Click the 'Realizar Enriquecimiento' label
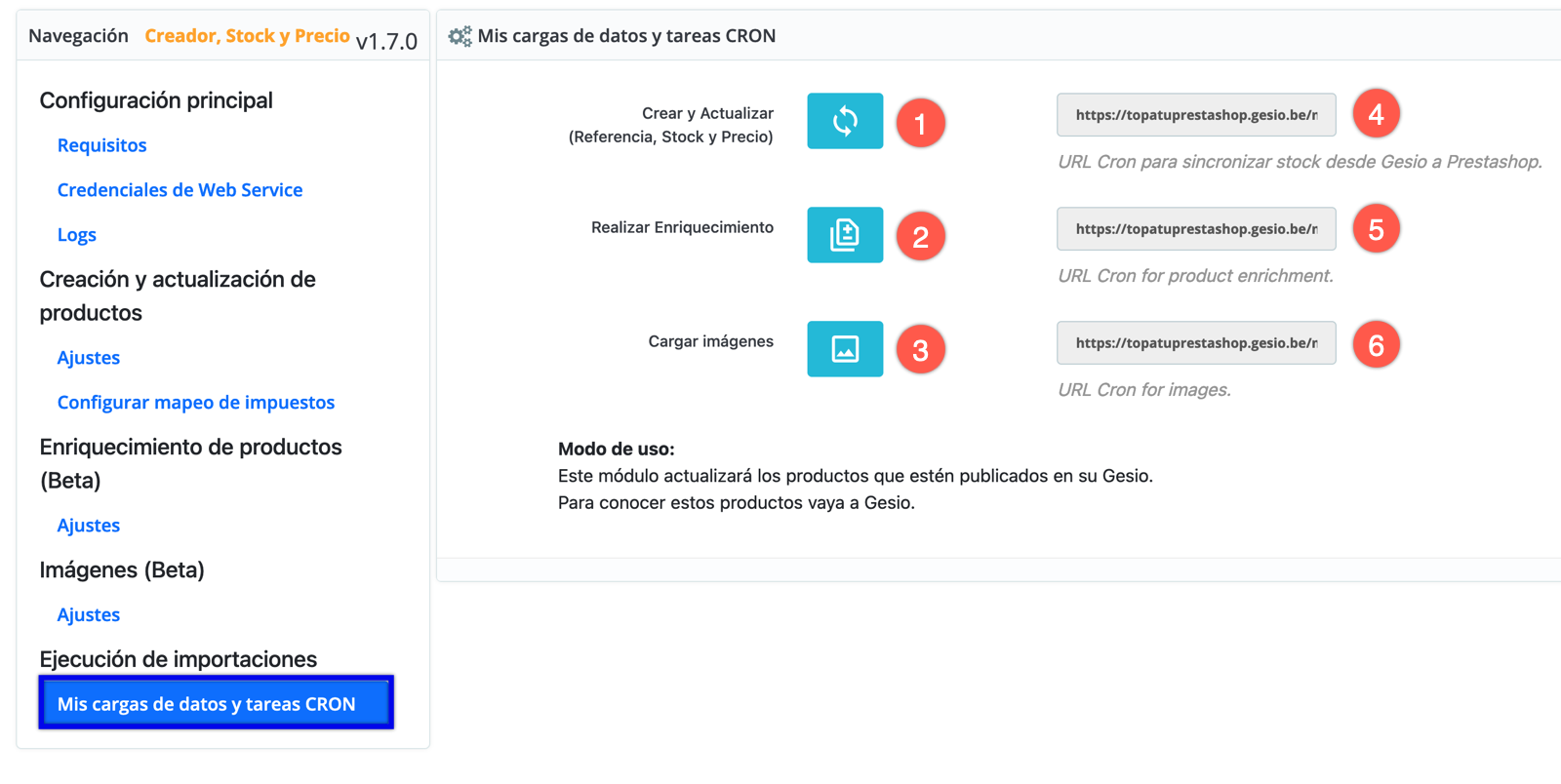Viewport: 1561px width, 784px height. pos(682,227)
